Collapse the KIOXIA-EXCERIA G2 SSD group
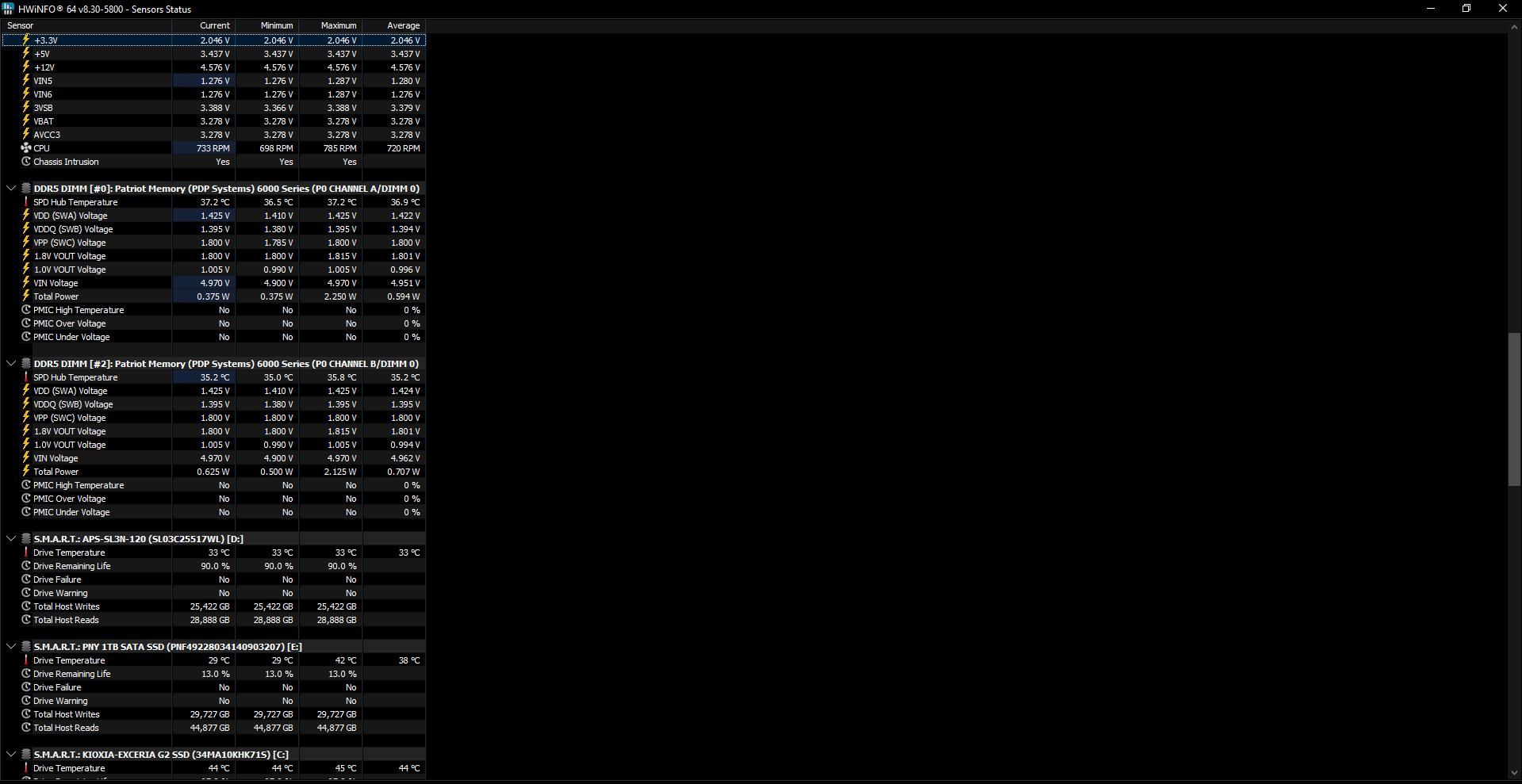 [11, 755]
